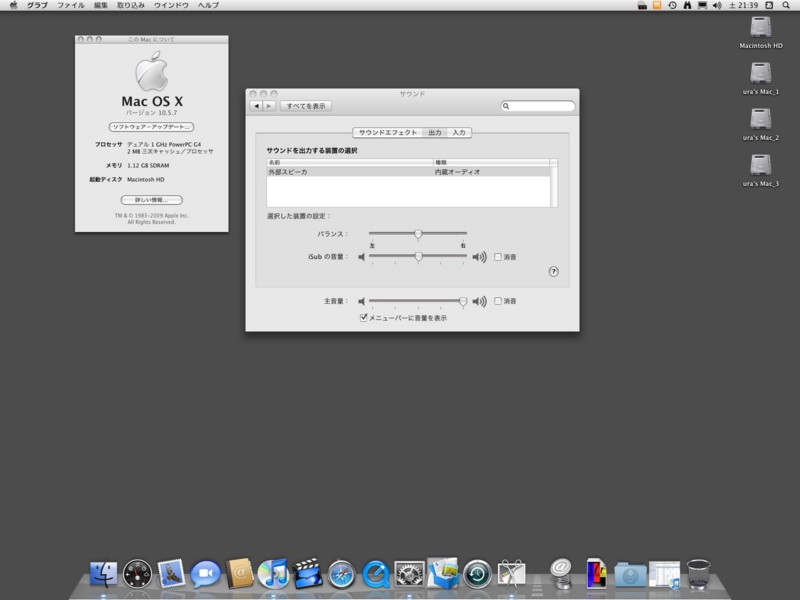Click the Spotlight magnifier in menu bar
The height and width of the screenshot is (600, 800).
pos(786,5)
